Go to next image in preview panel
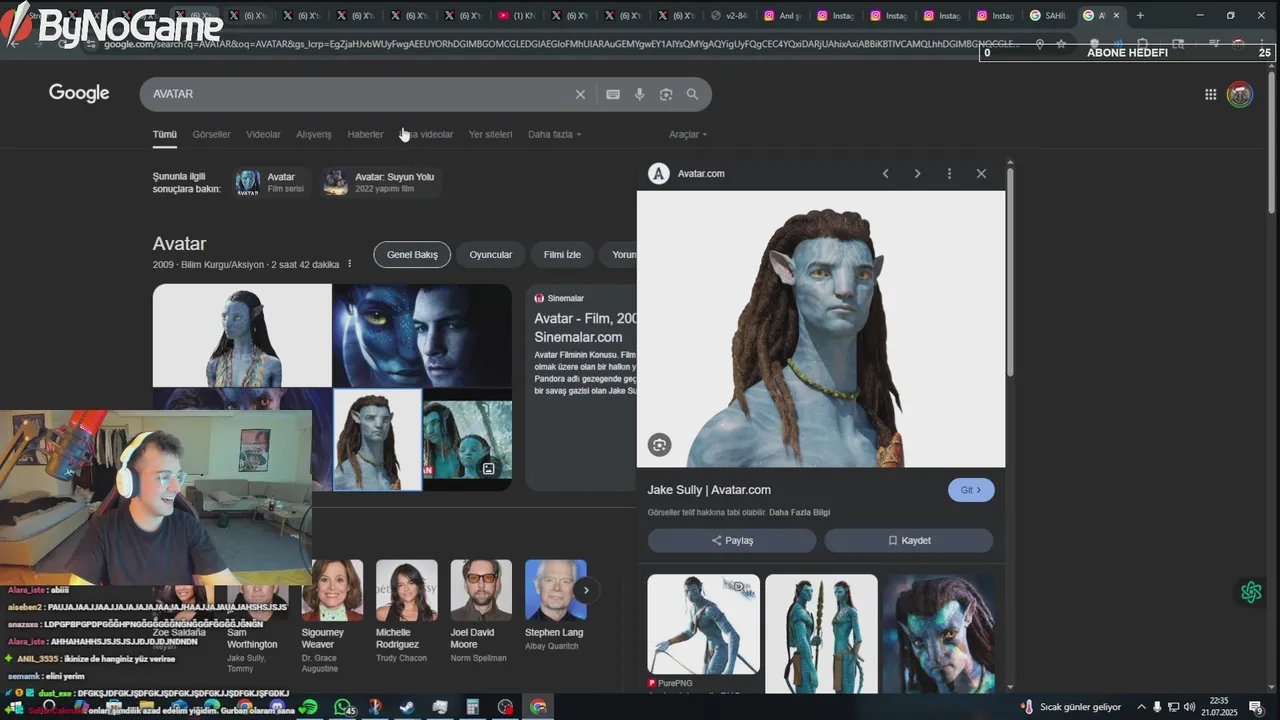 (917, 174)
